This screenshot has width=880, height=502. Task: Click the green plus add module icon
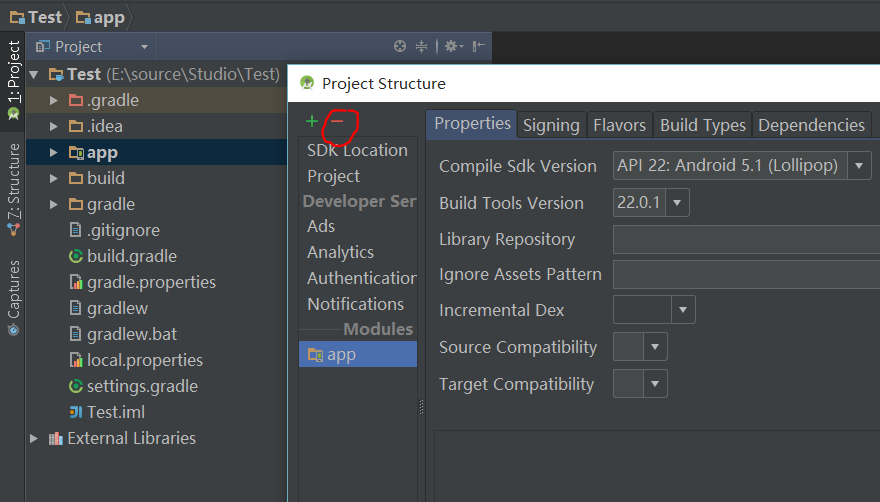point(311,121)
